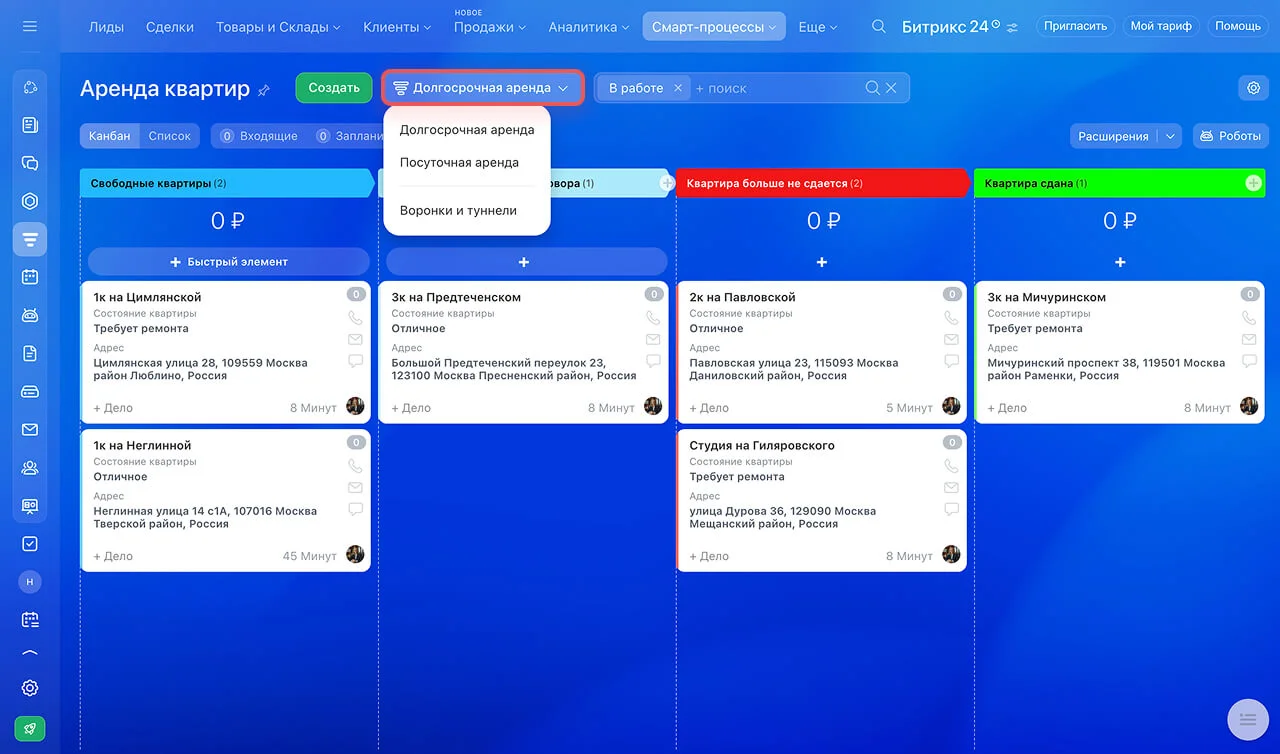Choose Воронки и туннели menu entry

pyautogui.click(x=458, y=211)
